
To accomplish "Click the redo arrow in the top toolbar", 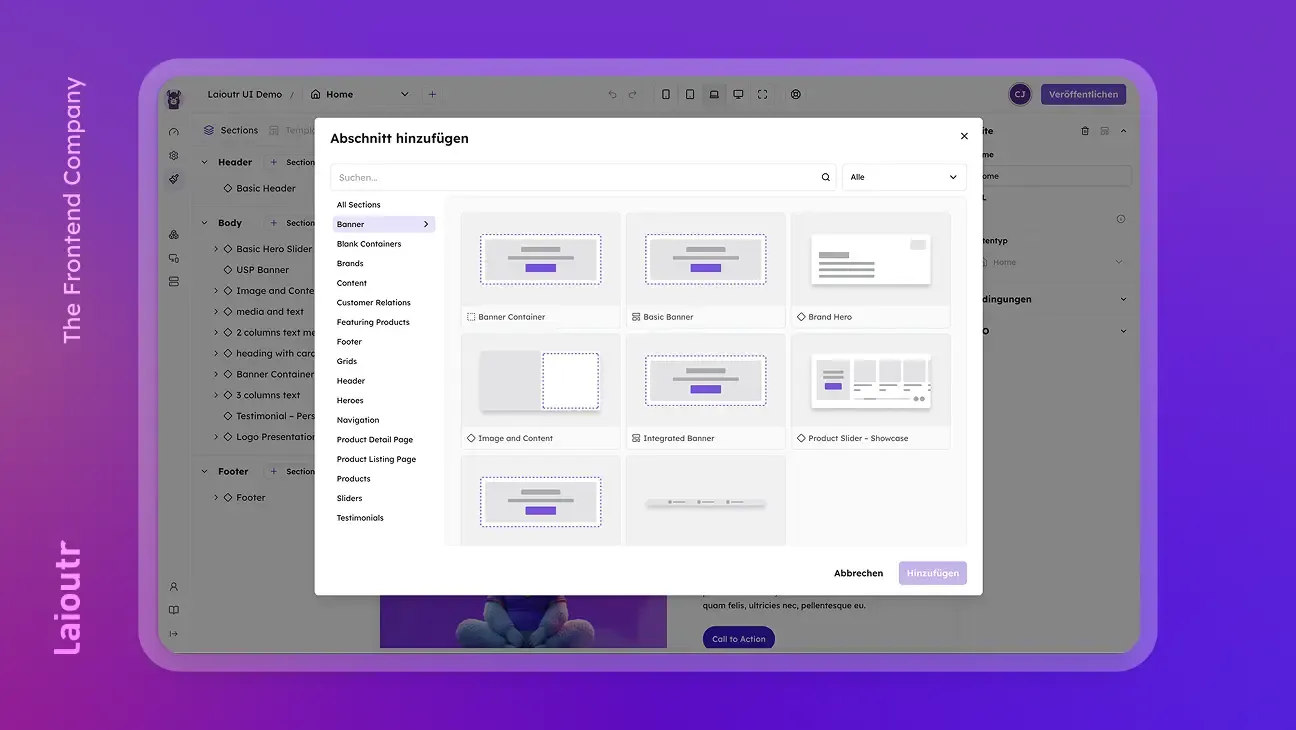I will (632, 94).
